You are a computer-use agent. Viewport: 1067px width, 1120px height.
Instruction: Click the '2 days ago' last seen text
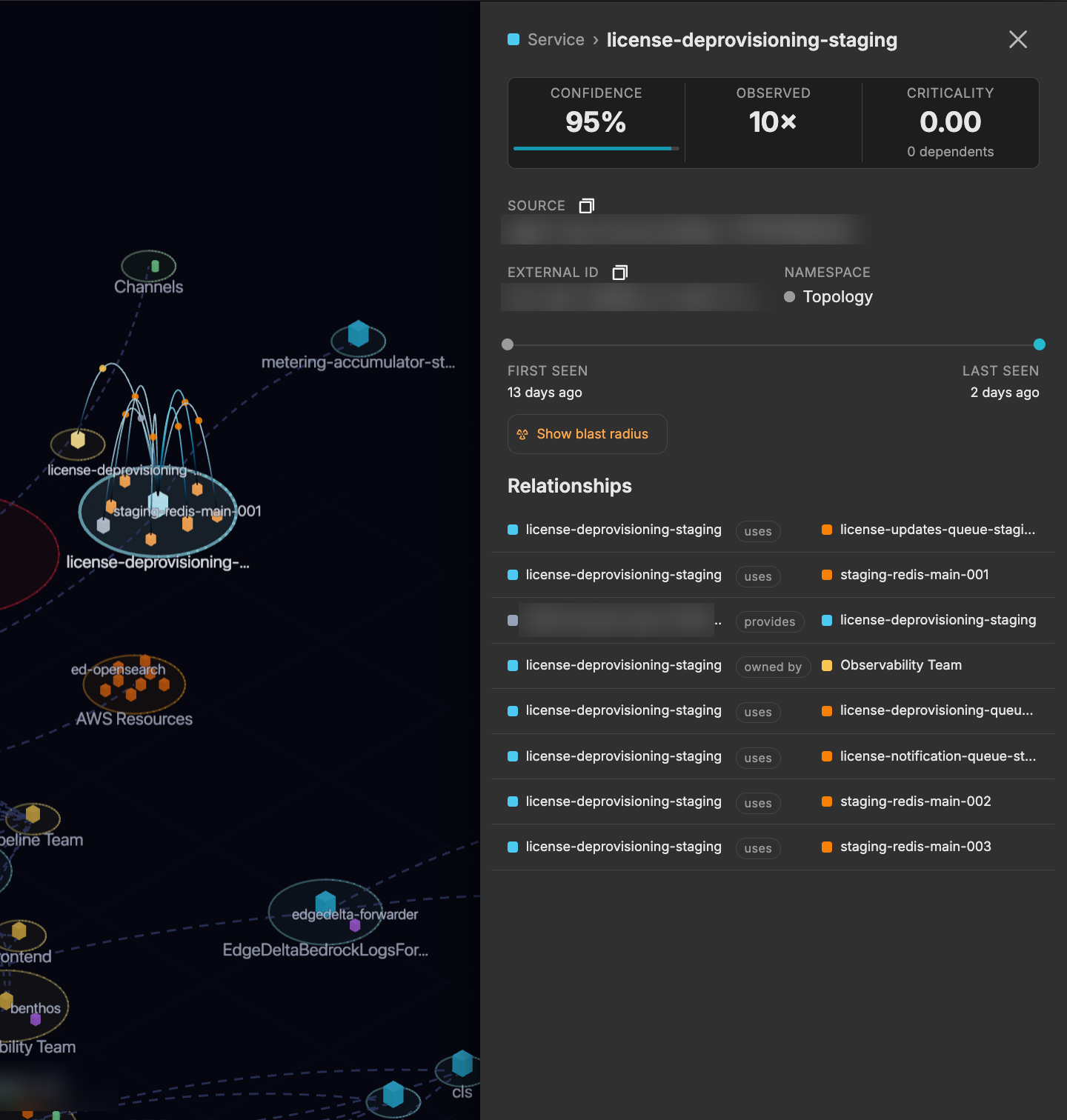pyautogui.click(x=1005, y=393)
